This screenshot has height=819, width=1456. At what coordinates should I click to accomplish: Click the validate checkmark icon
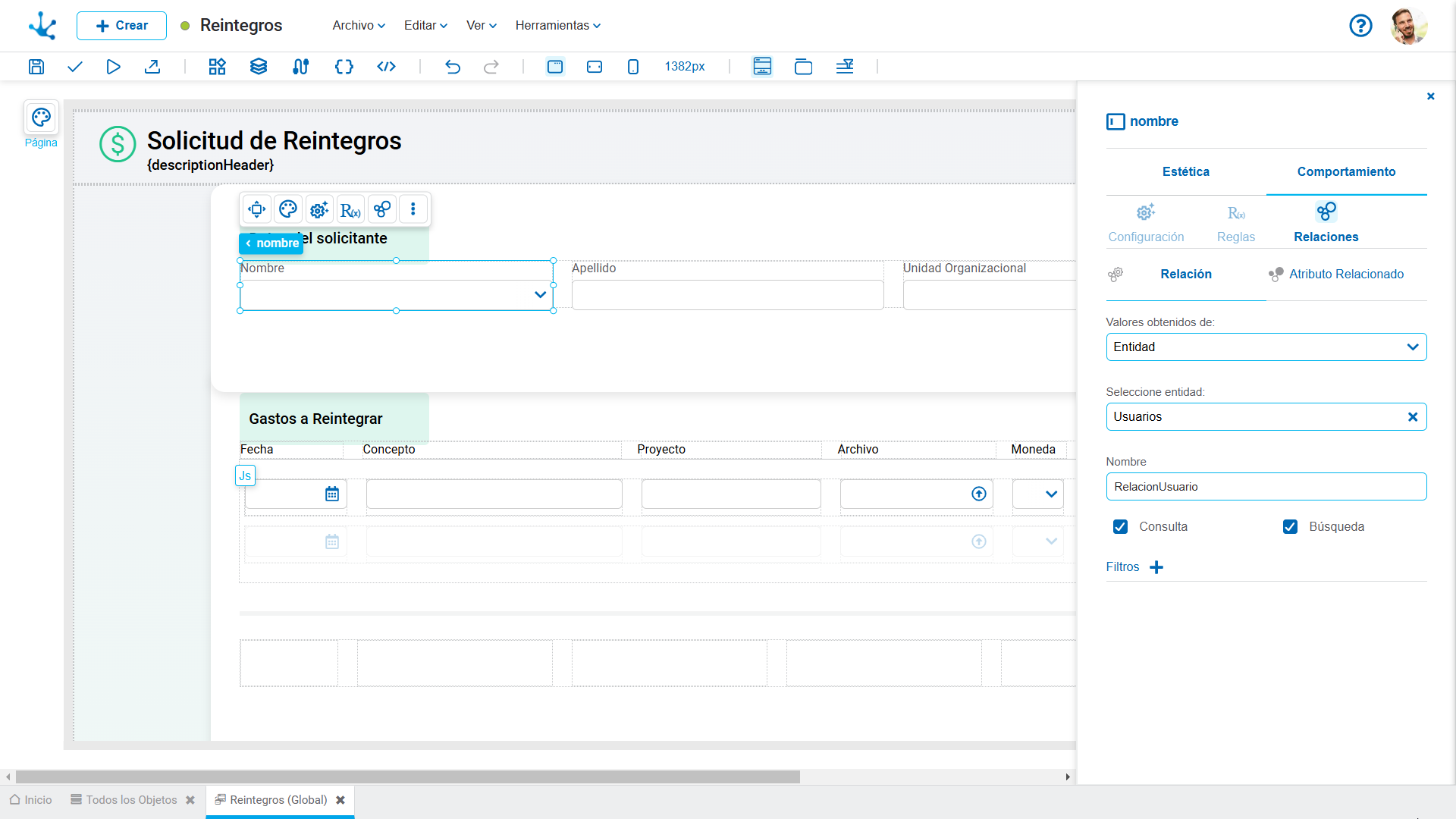click(x=74, y=67)
